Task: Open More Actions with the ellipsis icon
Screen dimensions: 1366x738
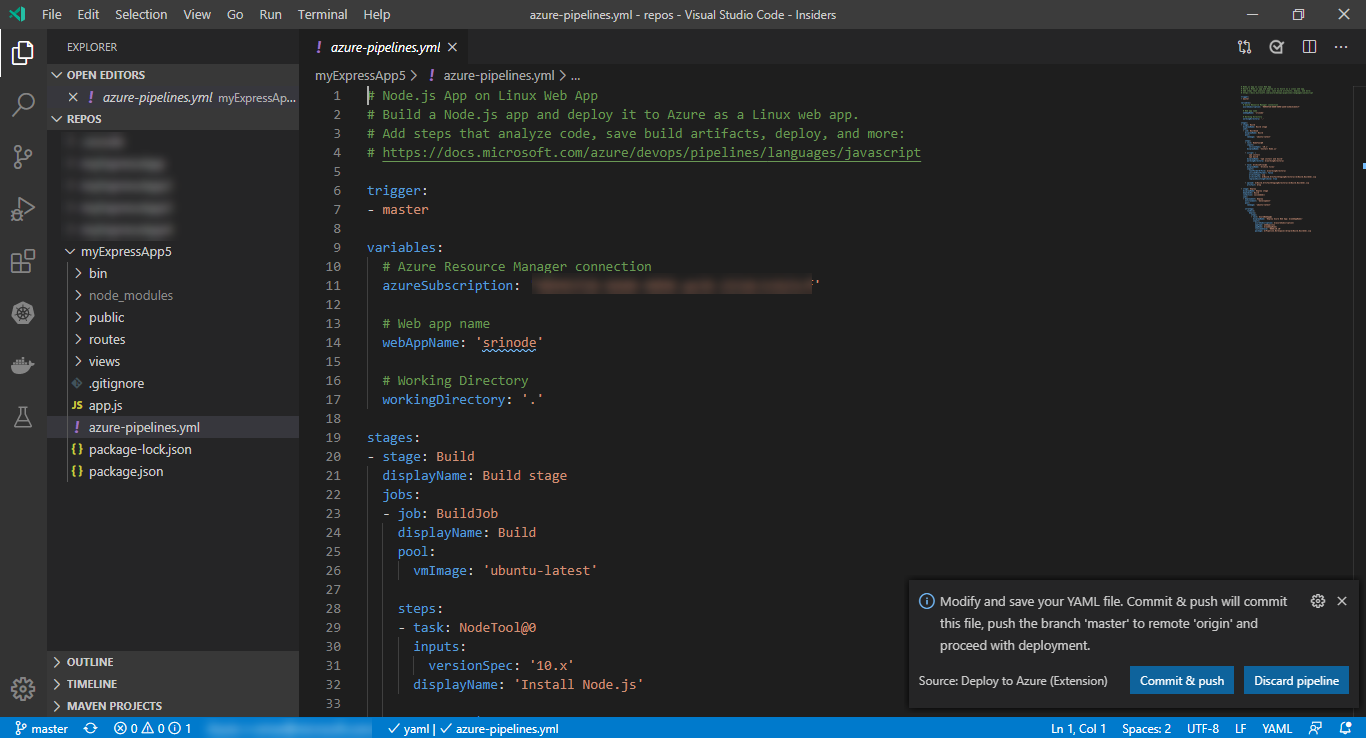Action: coord(1341,46)
